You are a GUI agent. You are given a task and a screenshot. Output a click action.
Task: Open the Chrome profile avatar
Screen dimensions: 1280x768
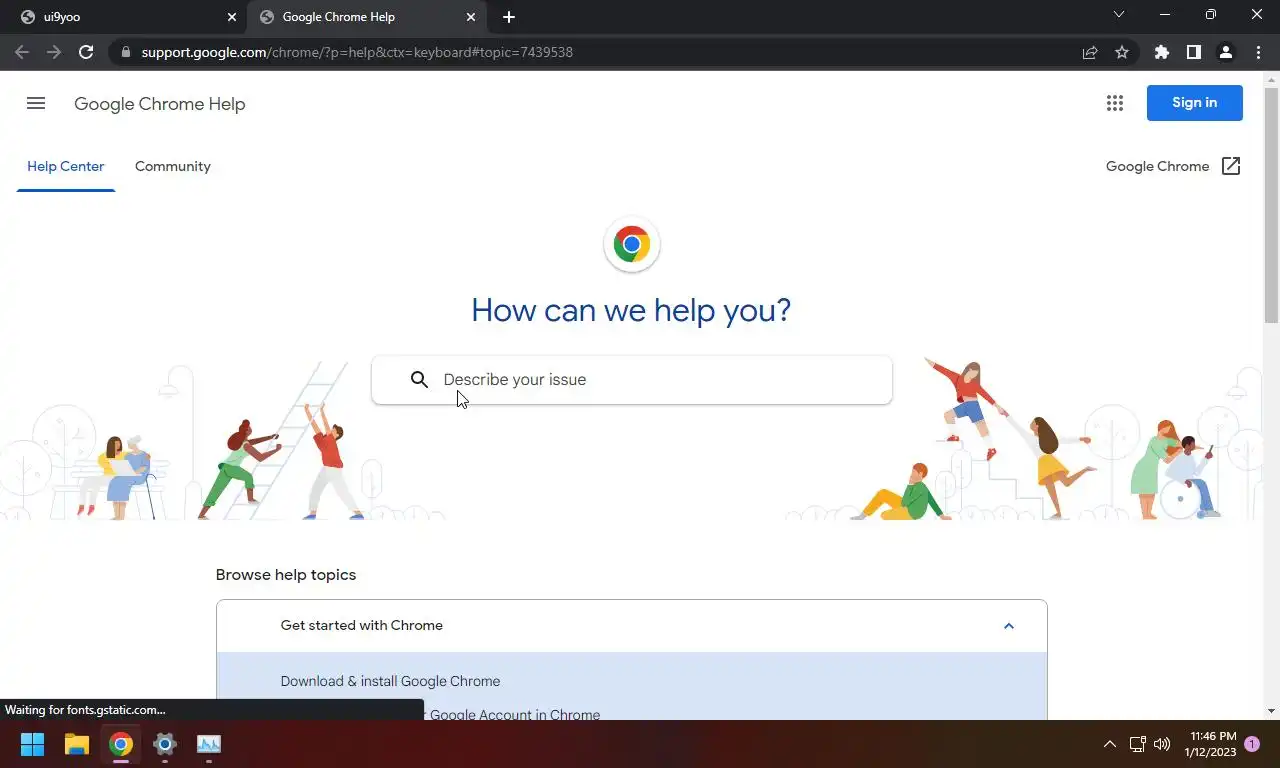[x=1225, y=52]
